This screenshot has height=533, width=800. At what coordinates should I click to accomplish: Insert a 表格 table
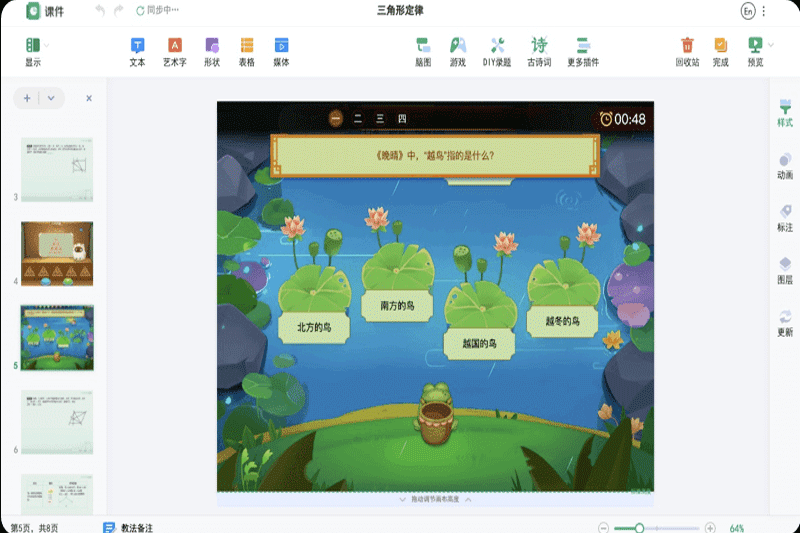(246, 52)
